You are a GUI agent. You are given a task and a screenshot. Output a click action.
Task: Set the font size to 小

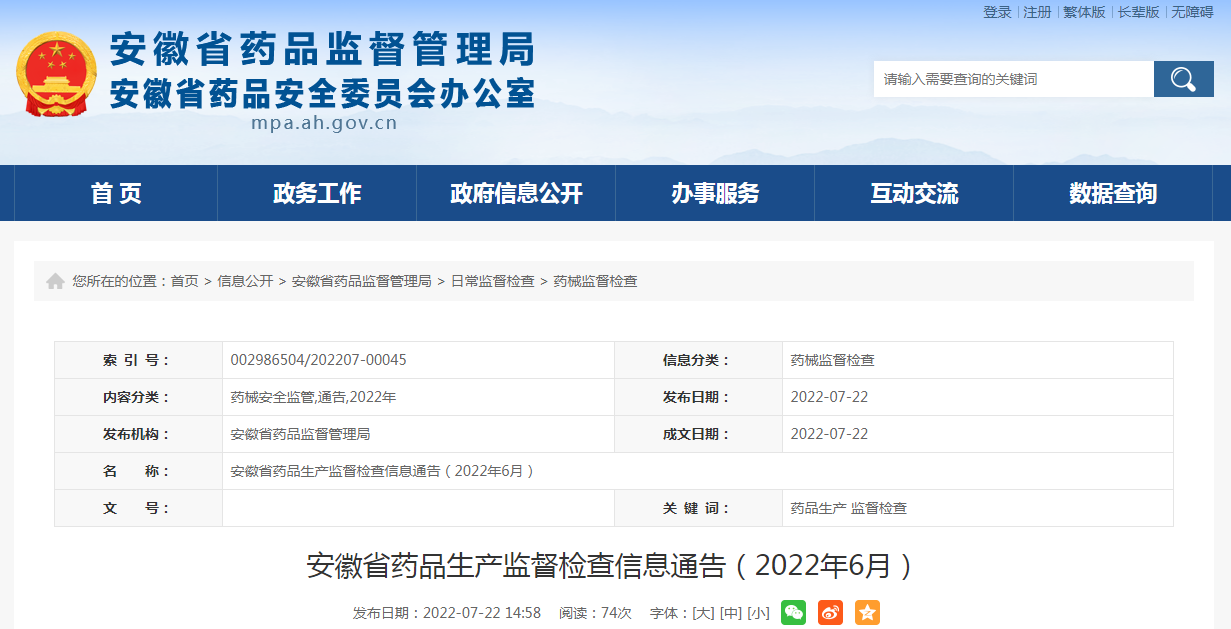(758, 613)
